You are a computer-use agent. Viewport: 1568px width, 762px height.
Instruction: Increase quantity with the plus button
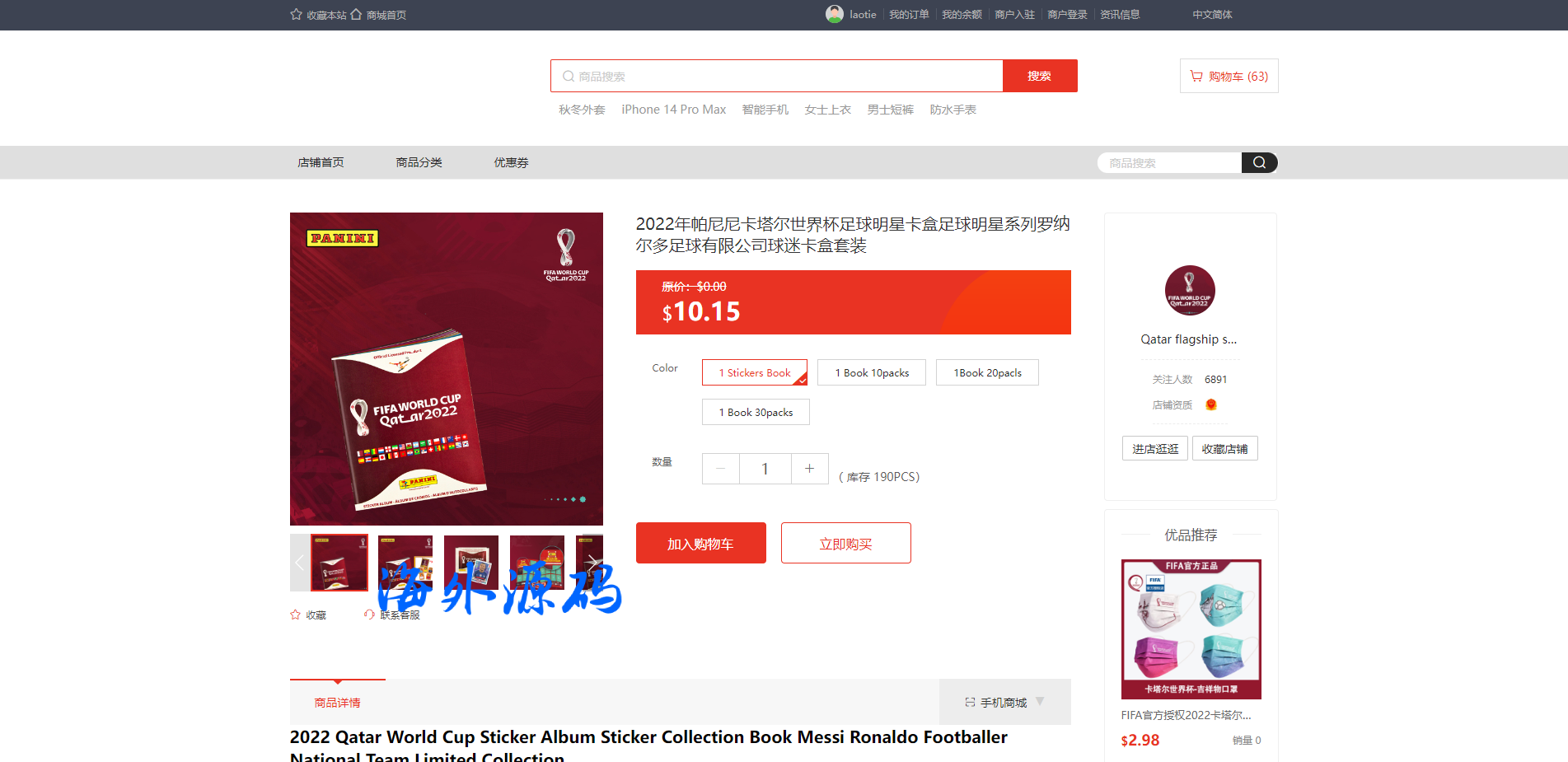(x=810, y=468)
